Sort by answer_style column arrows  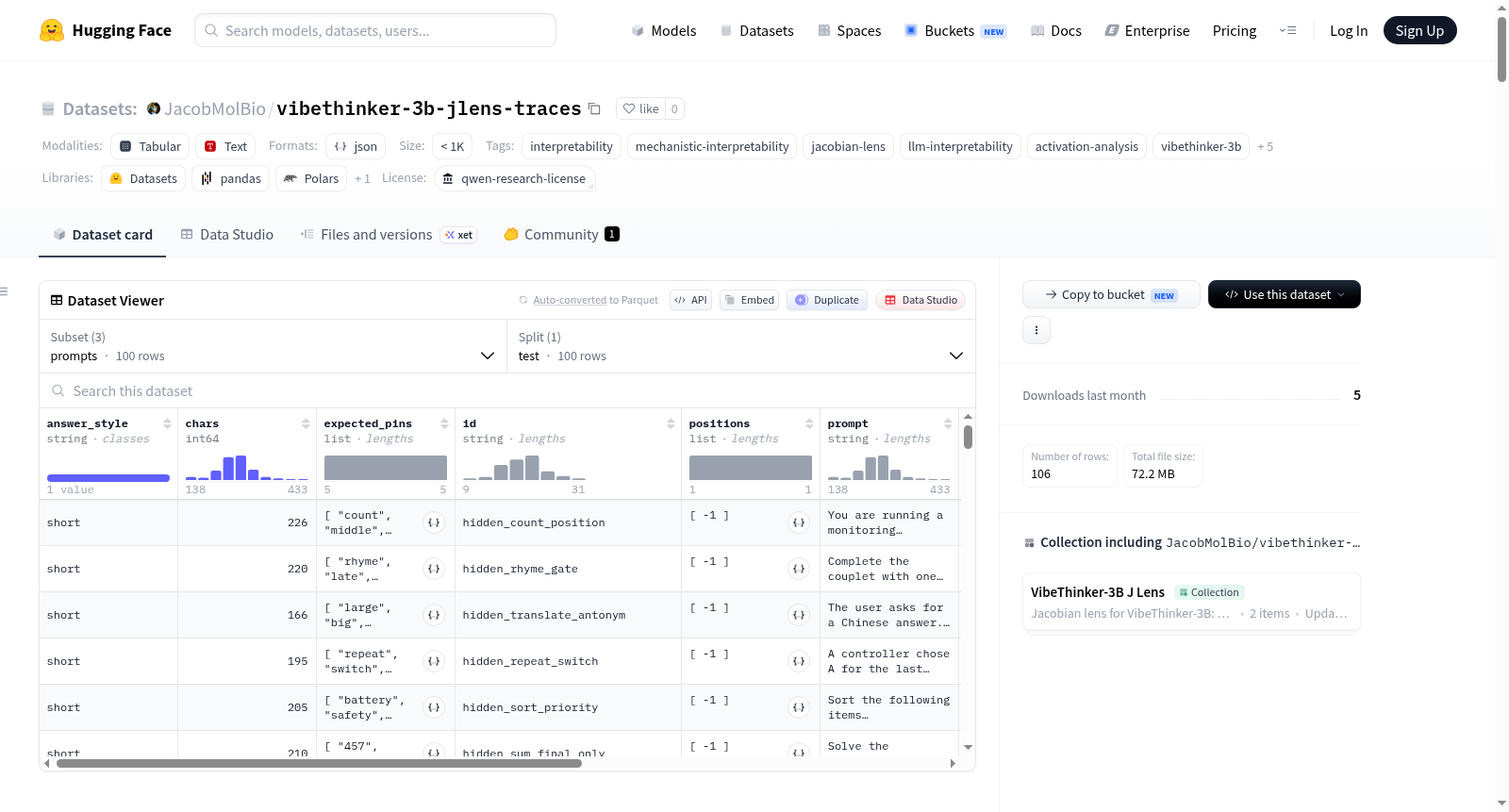pos(167,423)
